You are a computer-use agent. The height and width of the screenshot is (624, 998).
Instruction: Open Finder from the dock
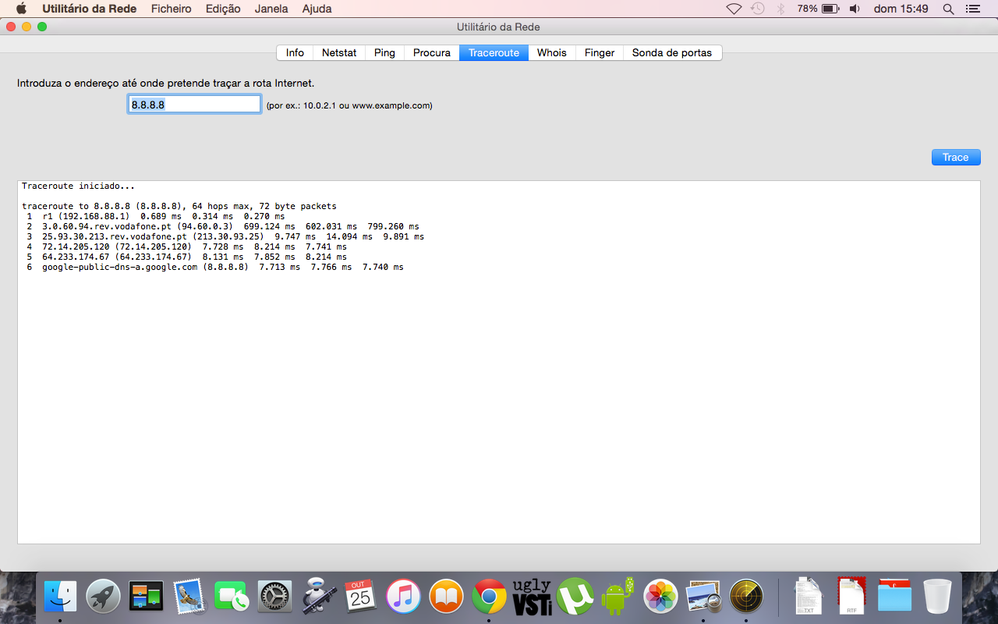click(60, 596)
